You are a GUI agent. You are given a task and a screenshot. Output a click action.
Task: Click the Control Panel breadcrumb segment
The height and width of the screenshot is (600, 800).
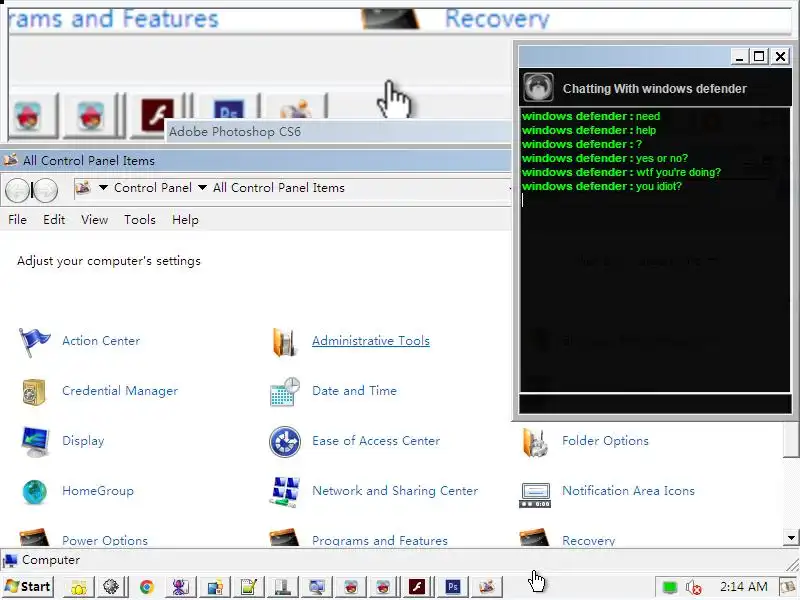[x=153, y=188]
